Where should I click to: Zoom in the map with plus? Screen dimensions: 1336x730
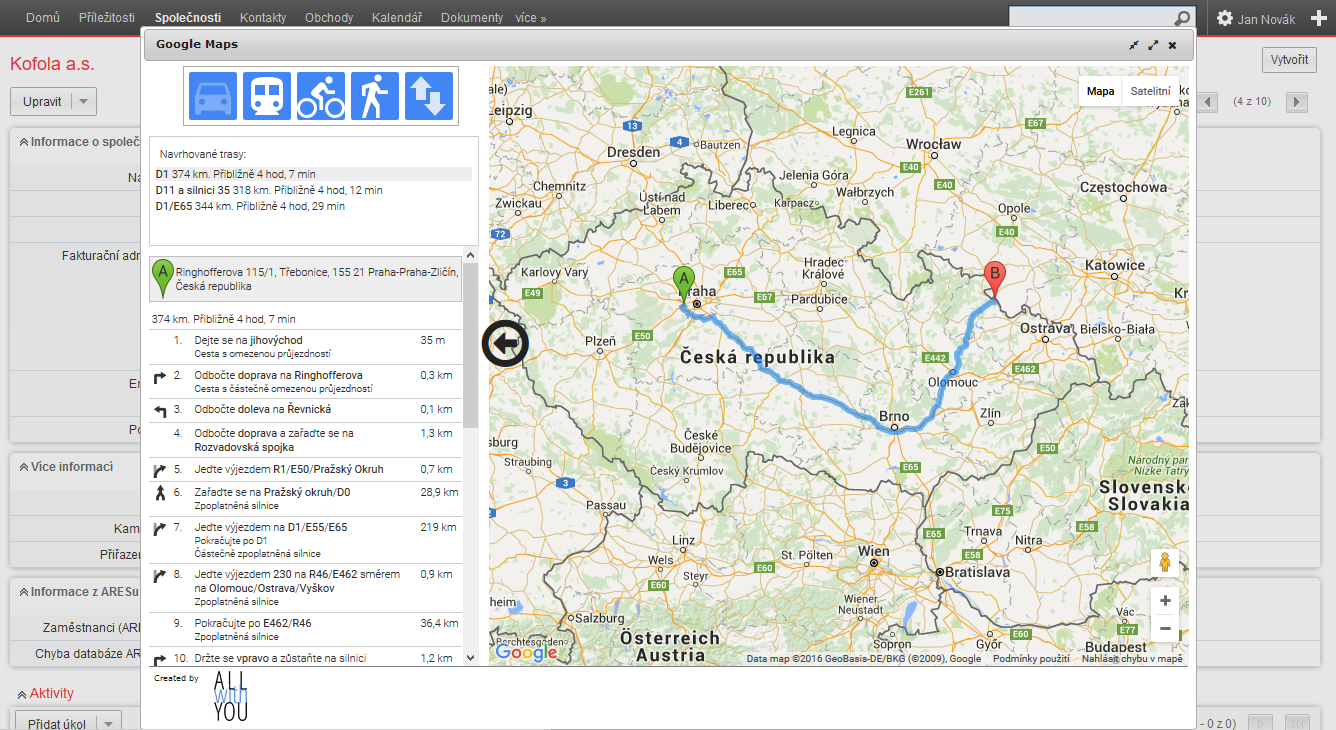[x=1164, y=601]
